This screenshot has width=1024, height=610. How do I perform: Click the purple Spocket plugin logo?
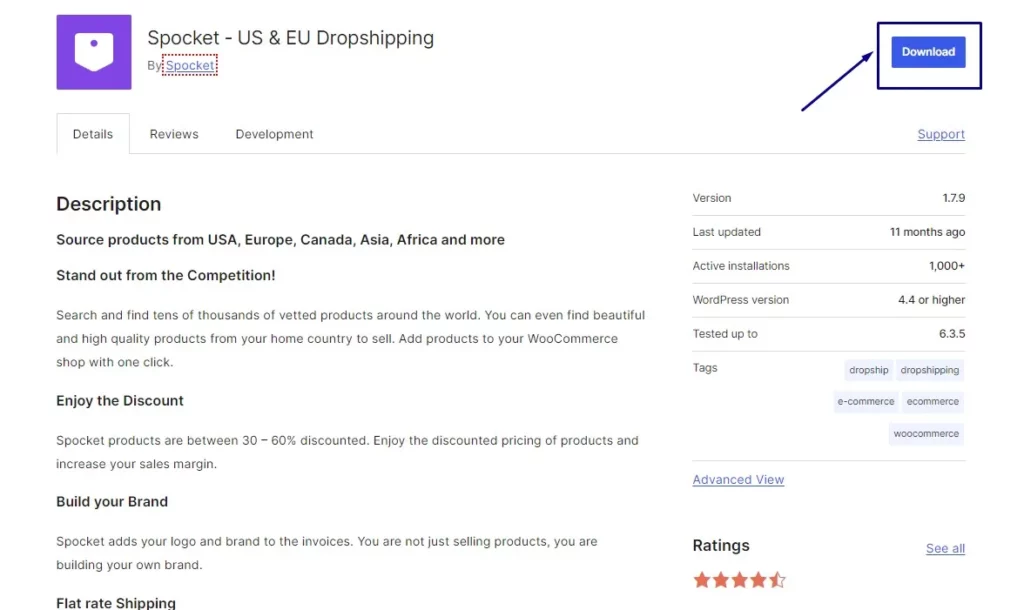click(x=94, y=52)
